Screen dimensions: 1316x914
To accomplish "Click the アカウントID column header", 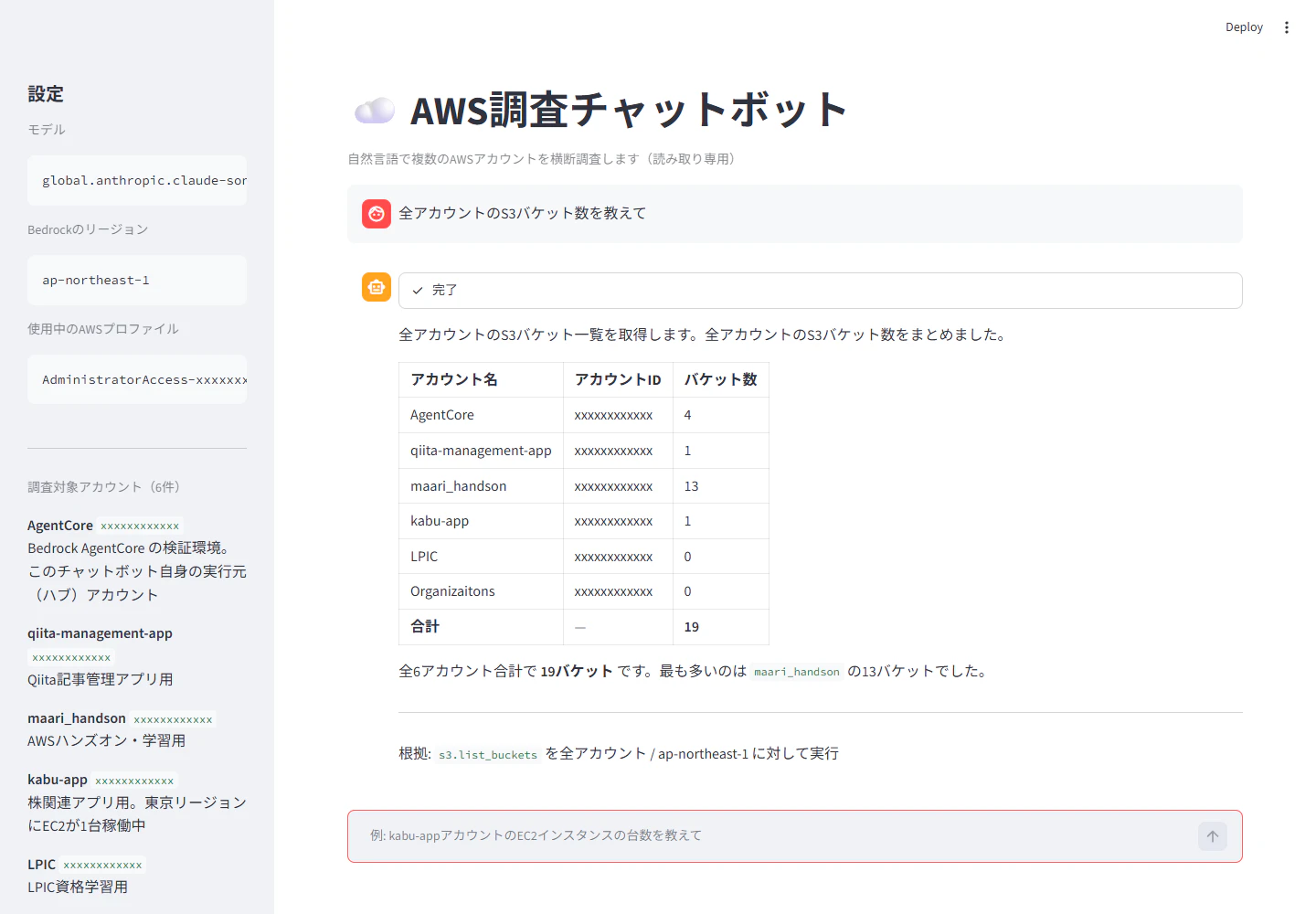I will point(618,379).
